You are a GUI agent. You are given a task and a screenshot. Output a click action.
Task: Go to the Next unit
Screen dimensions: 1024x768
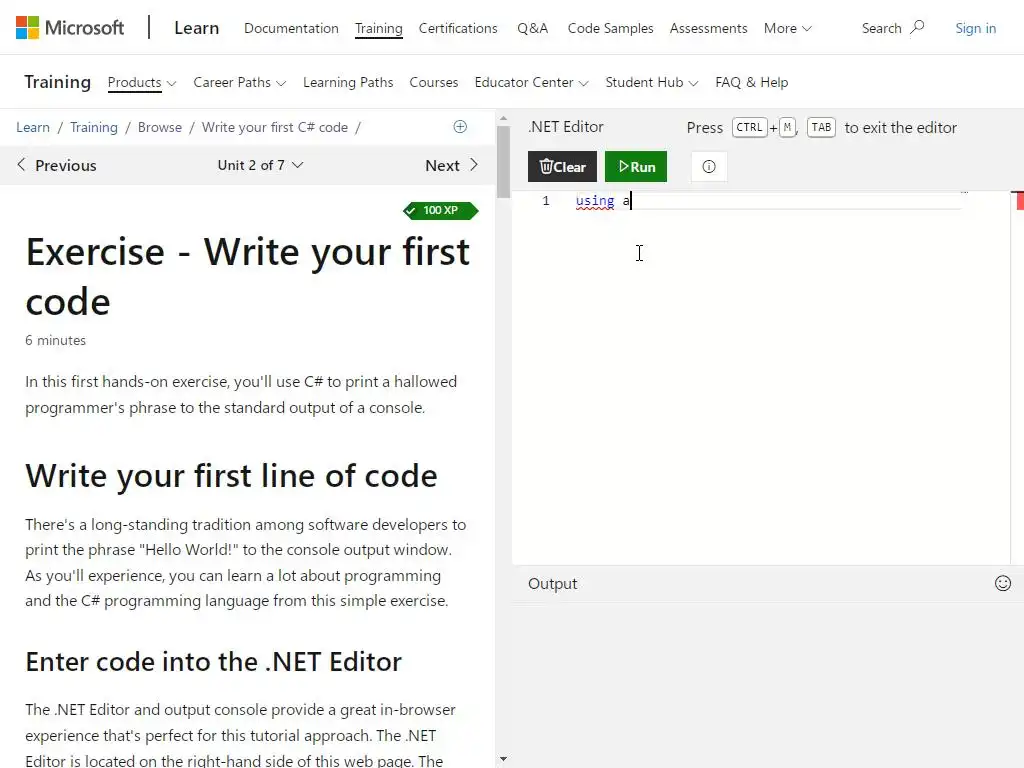(x=452, y=165)
